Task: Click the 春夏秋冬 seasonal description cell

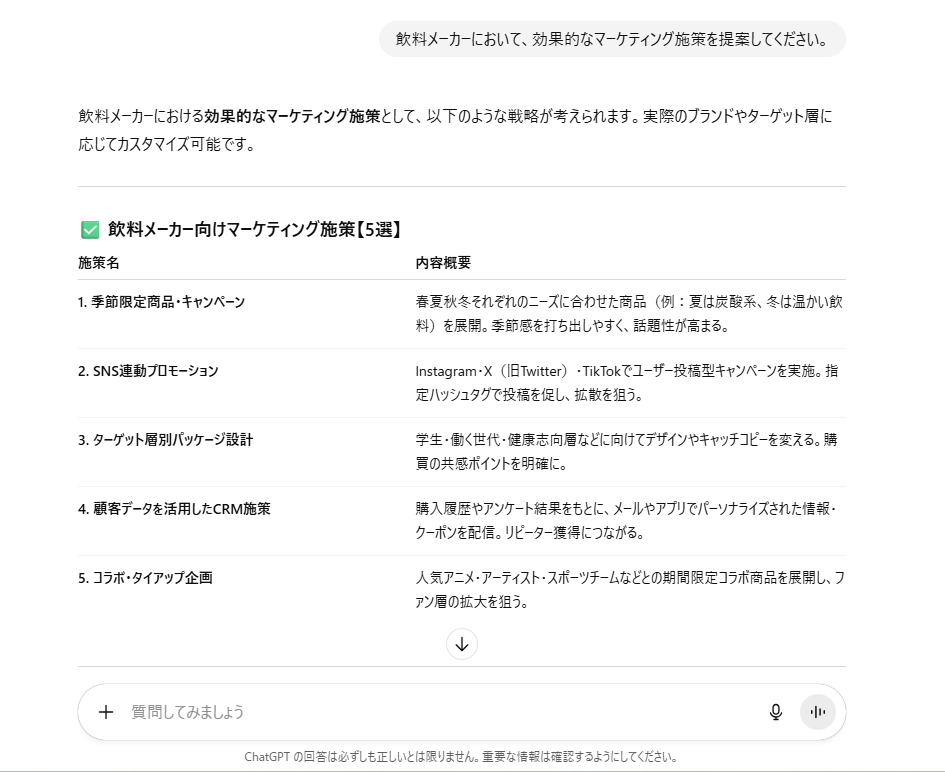Action: (629, 313)
